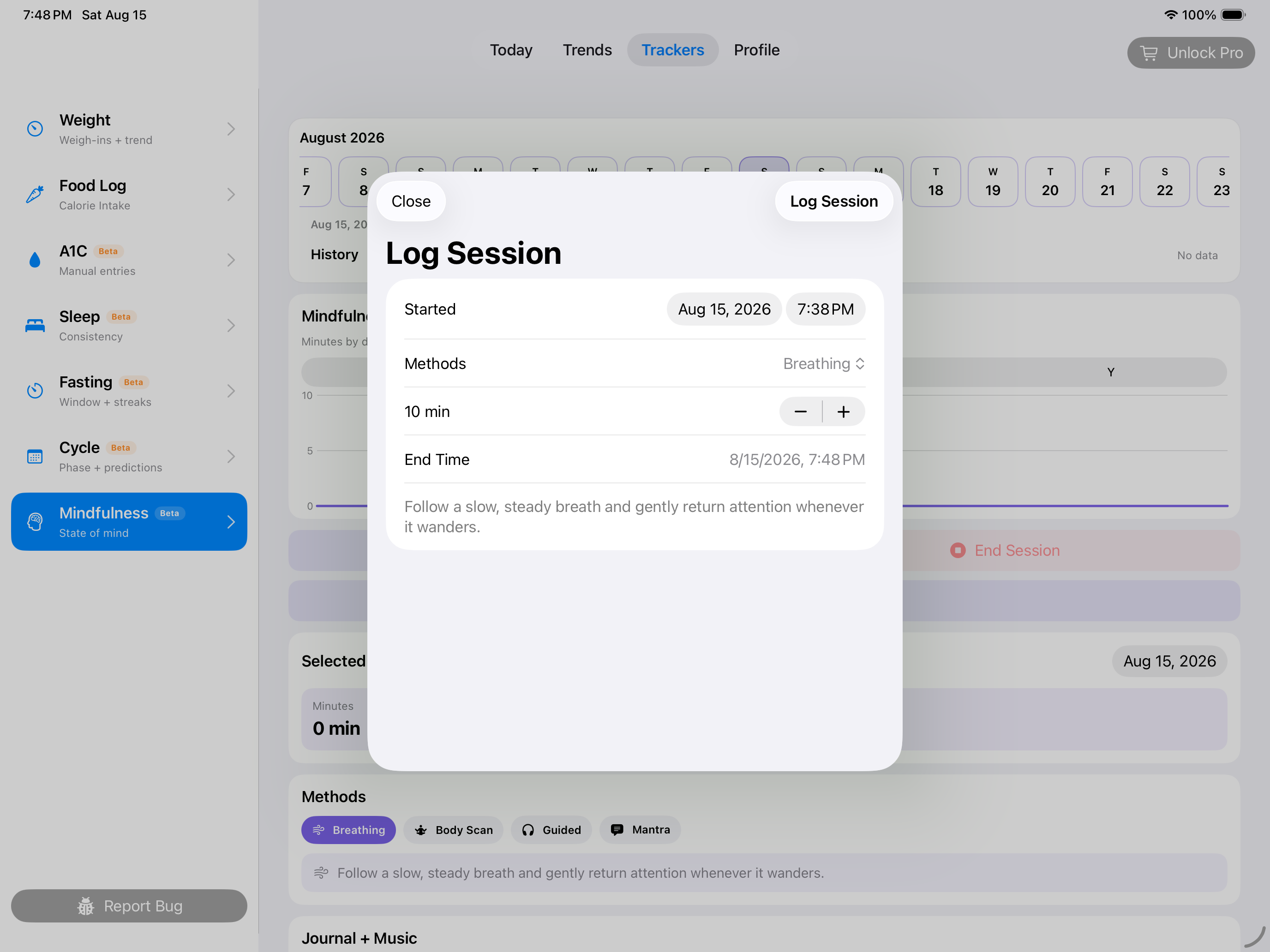Open the Trackers tab
The width and height of the screenshot is (1270, 952).
(672, 50)
